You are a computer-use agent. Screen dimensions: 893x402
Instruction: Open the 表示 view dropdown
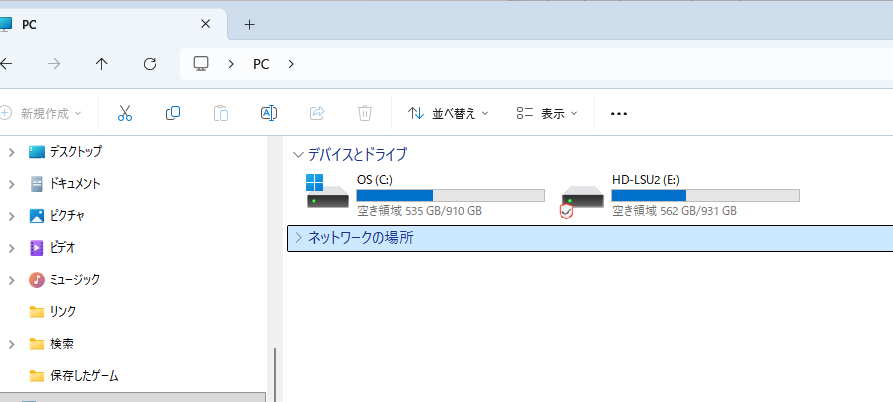coord(547,113)
